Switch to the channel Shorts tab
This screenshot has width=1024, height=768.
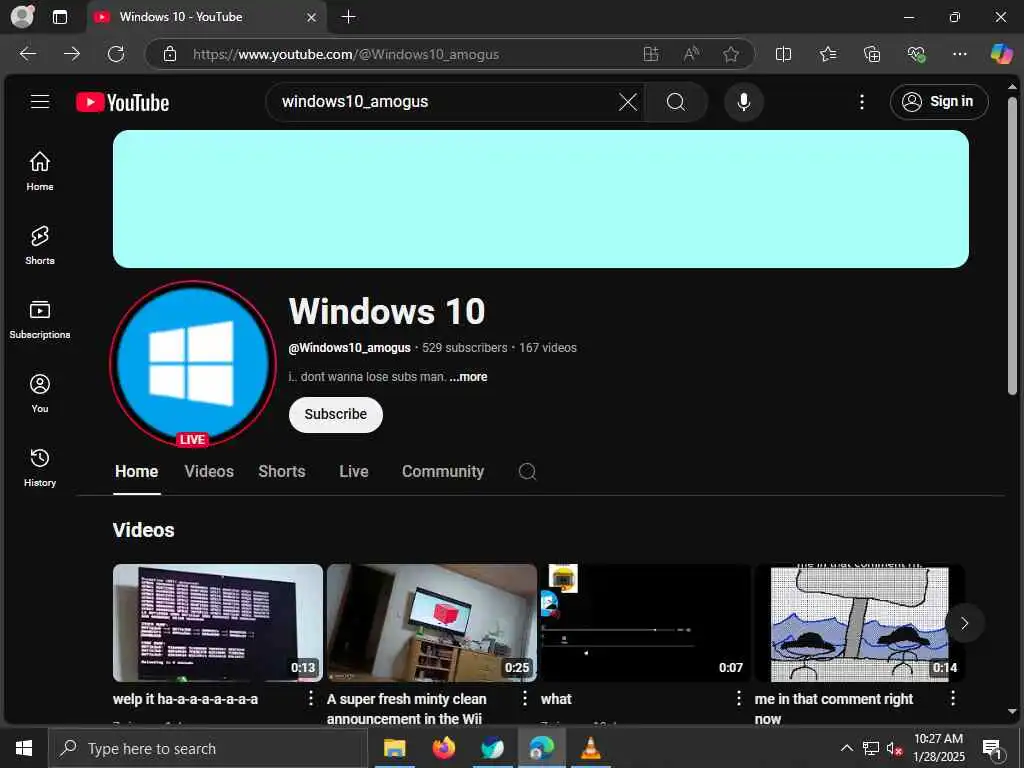click(281, 472)
